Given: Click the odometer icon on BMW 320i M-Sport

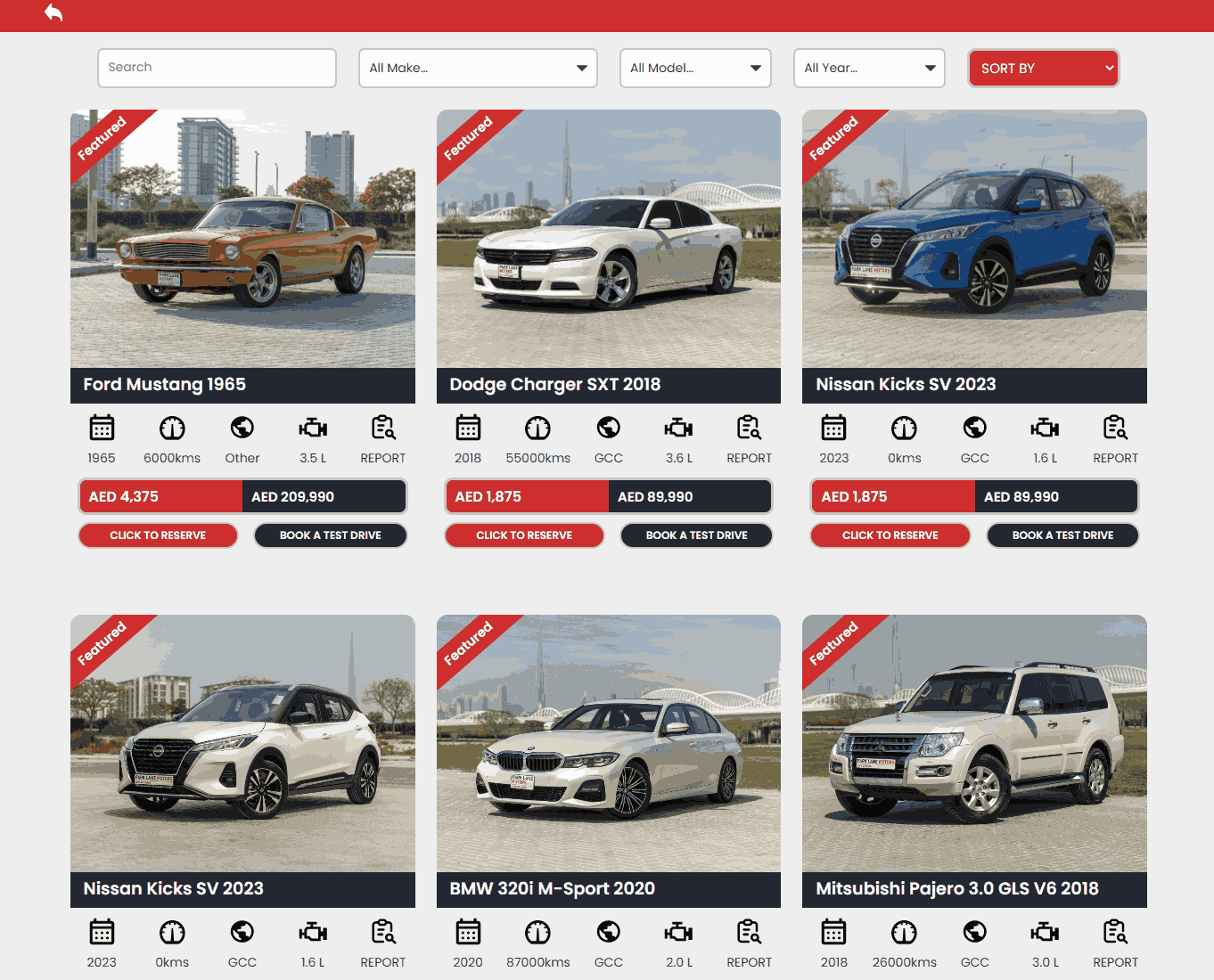Looking at the screenshot, I should click(x=537, y=932).
